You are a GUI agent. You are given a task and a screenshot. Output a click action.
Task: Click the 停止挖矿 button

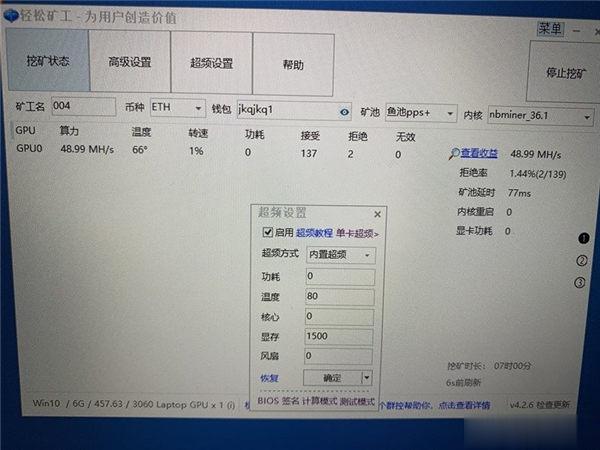(564, 72)
